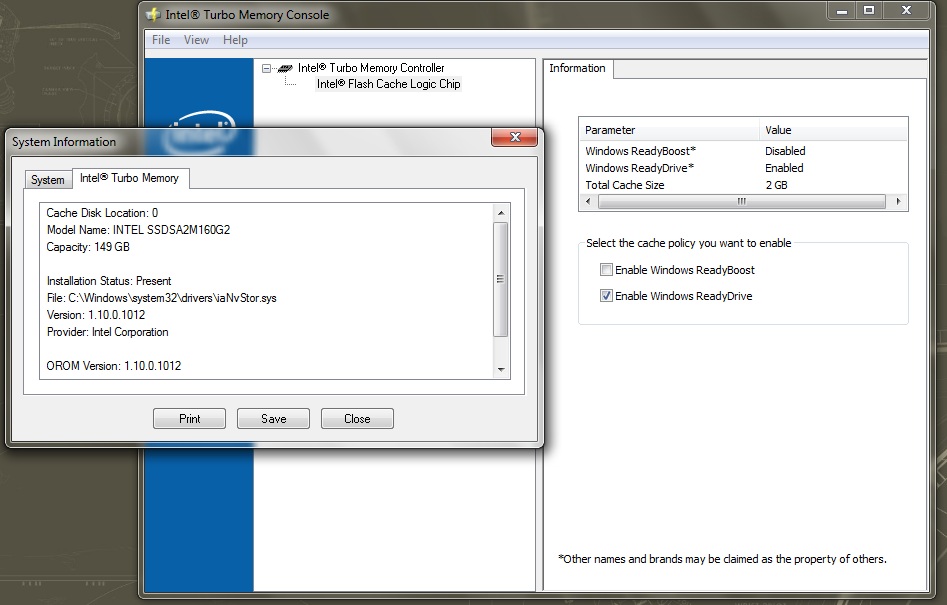947x605 pixels.
Task: Uncheck Enable Windows ReadyDrive
Action: [606, 296]
